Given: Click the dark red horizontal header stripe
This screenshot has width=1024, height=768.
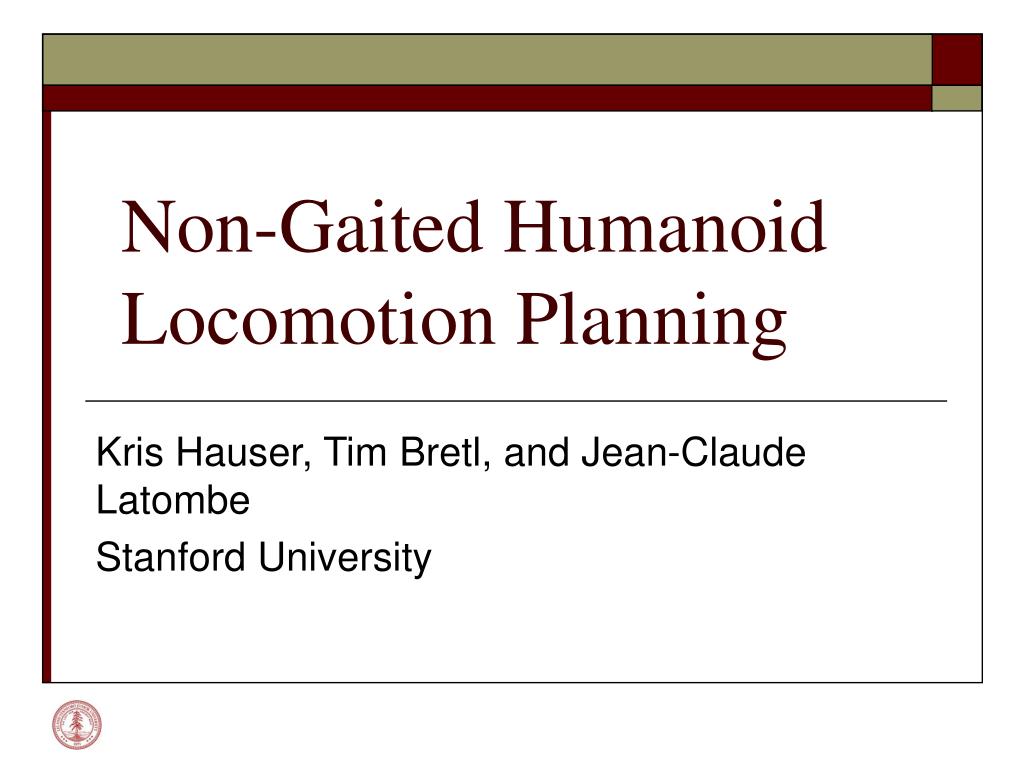Looking at the screenshot, I should coord(487,98).
